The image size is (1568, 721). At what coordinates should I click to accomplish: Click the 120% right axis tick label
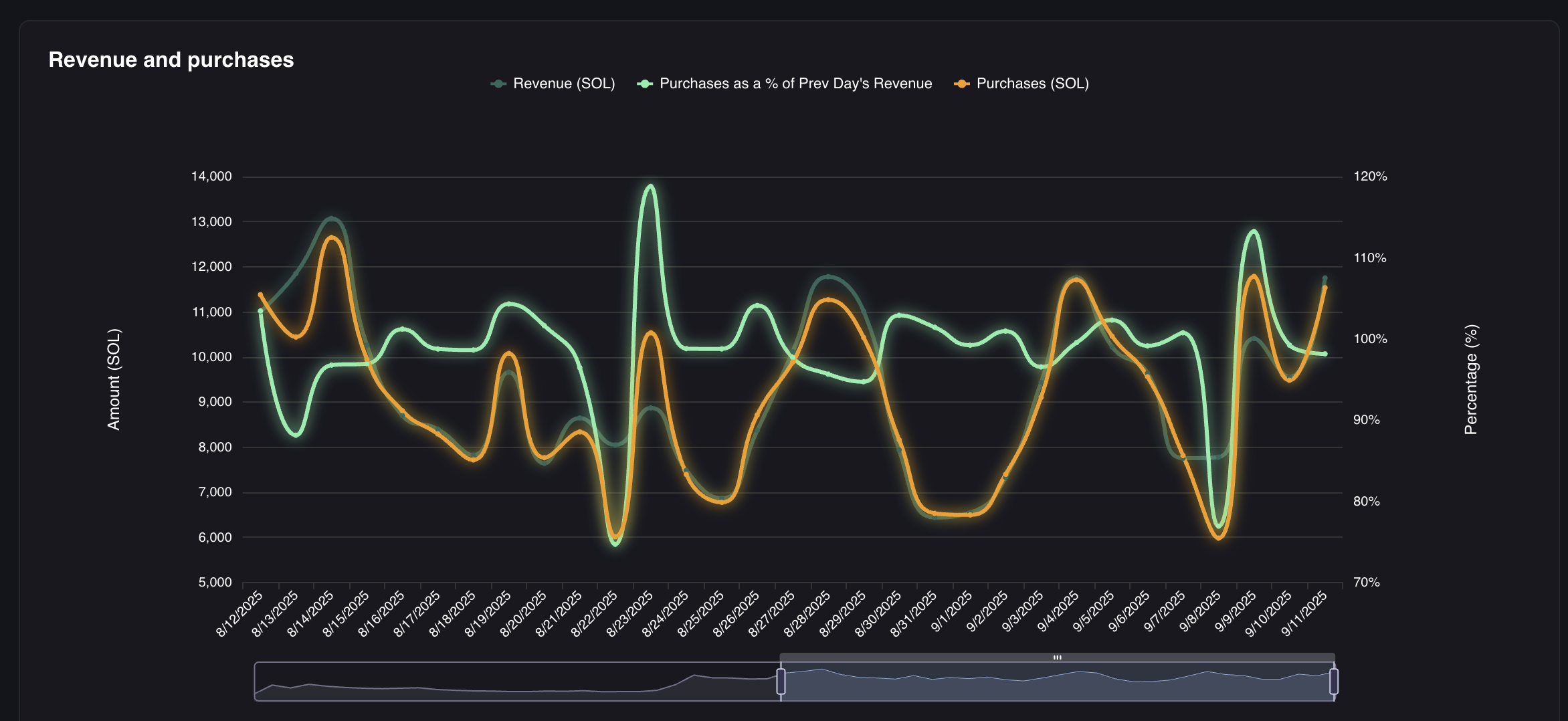click(x=1370, y=177)
